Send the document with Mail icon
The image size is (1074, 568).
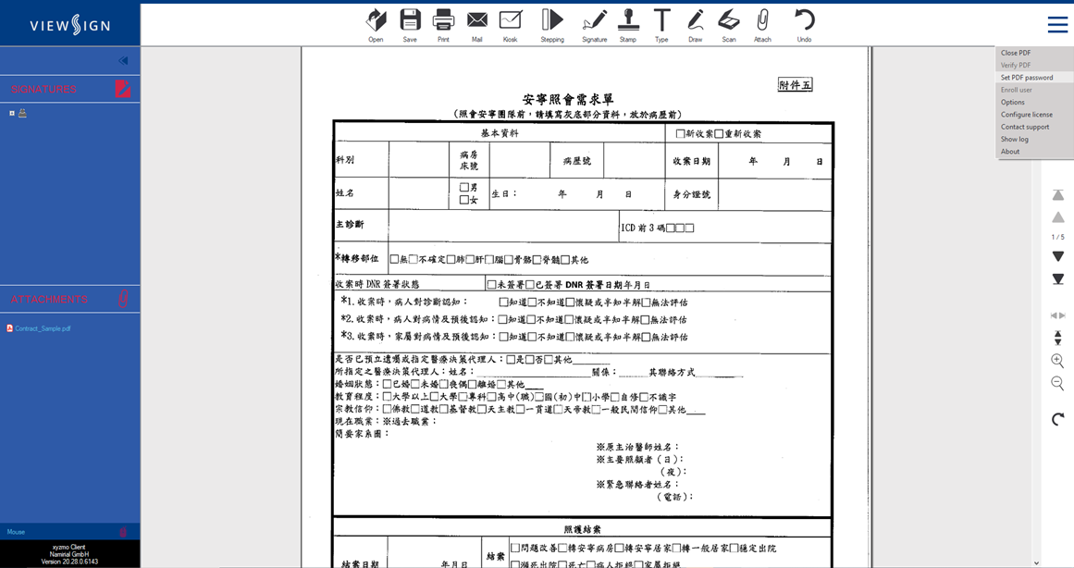click(x=477, y=25)
